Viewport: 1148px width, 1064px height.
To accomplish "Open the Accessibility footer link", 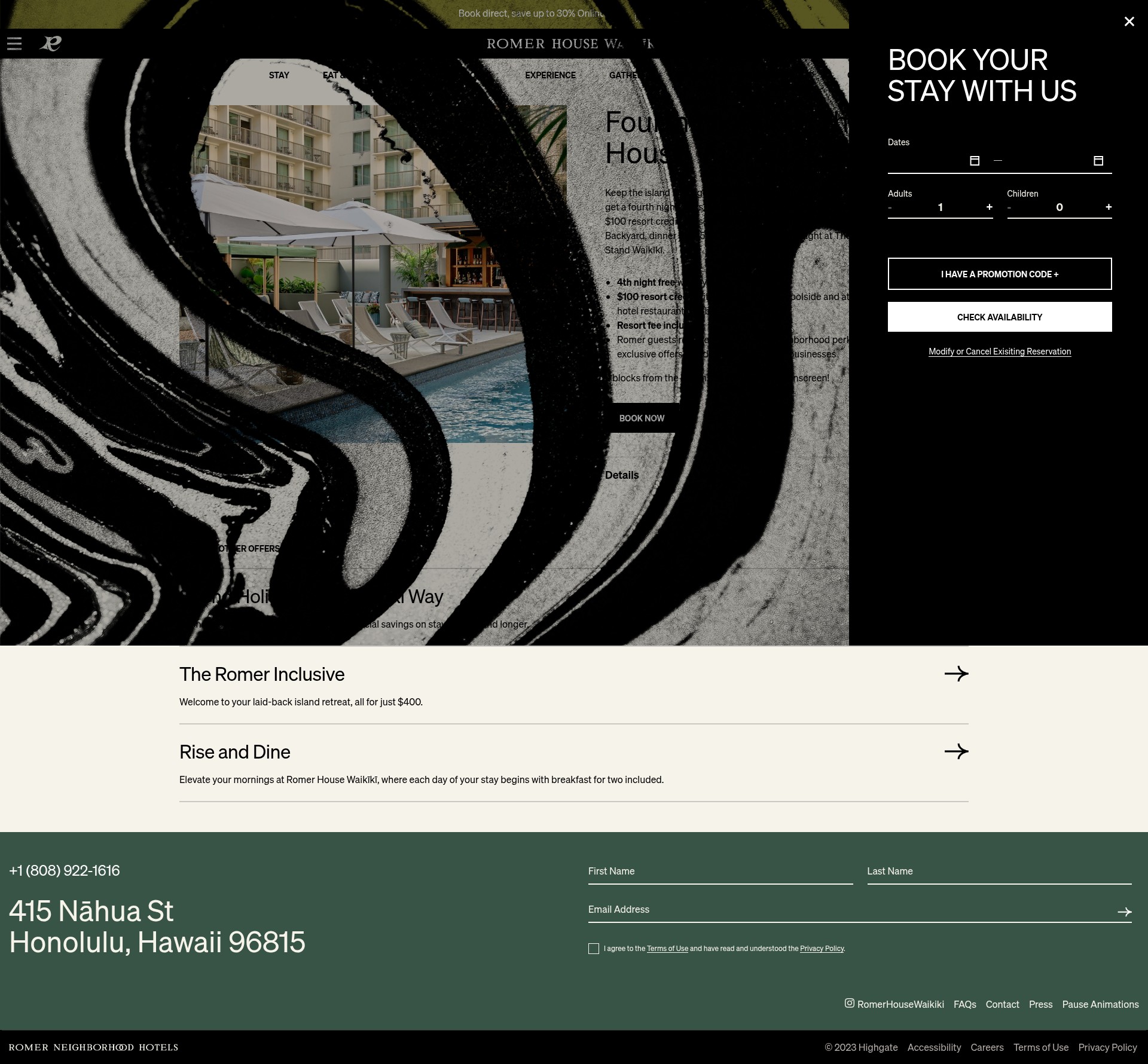I will (934, 1047).
